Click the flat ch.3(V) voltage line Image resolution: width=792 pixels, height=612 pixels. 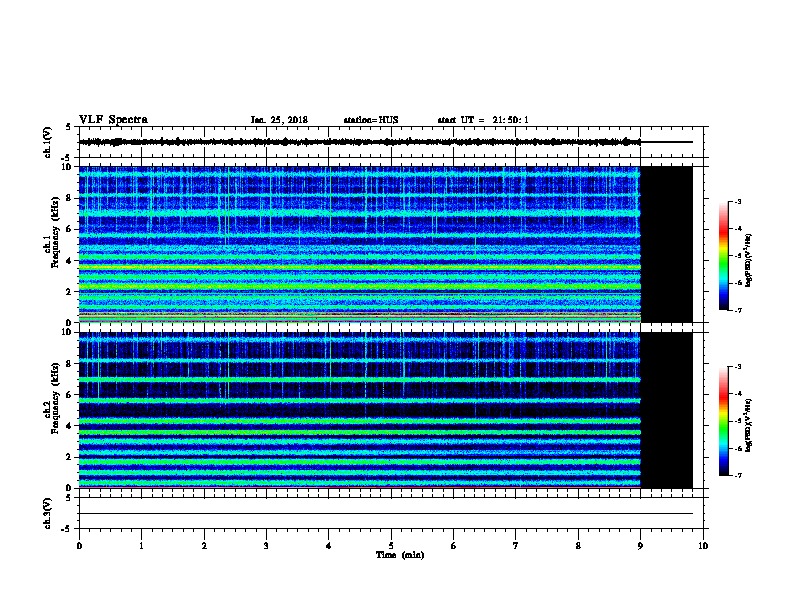pyautogui.click(x=386, y=514)
